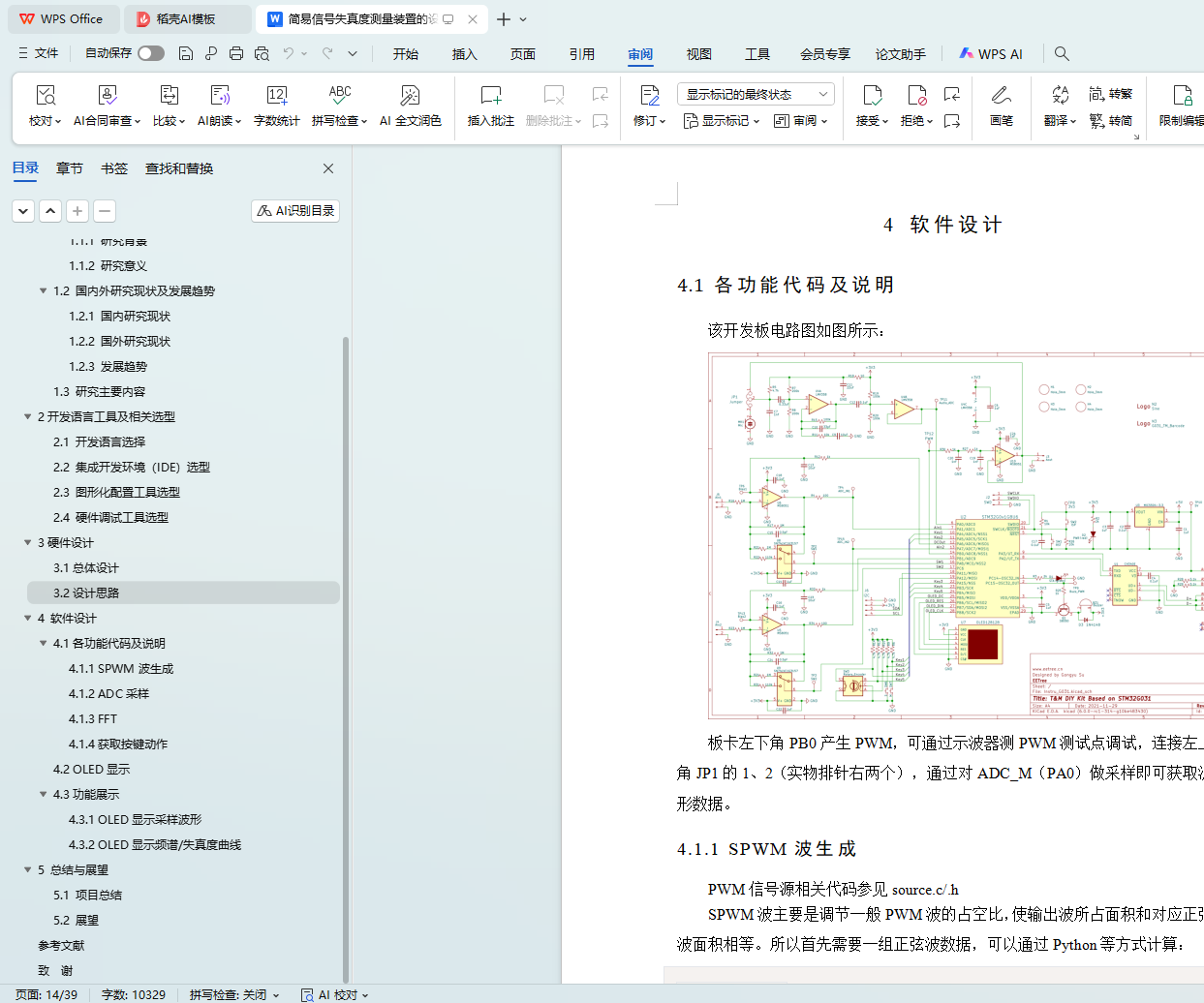Click the AI朗读 read-aloud icon
Viewport: 1204px width, 1003px height.
[x=219, y=96]
